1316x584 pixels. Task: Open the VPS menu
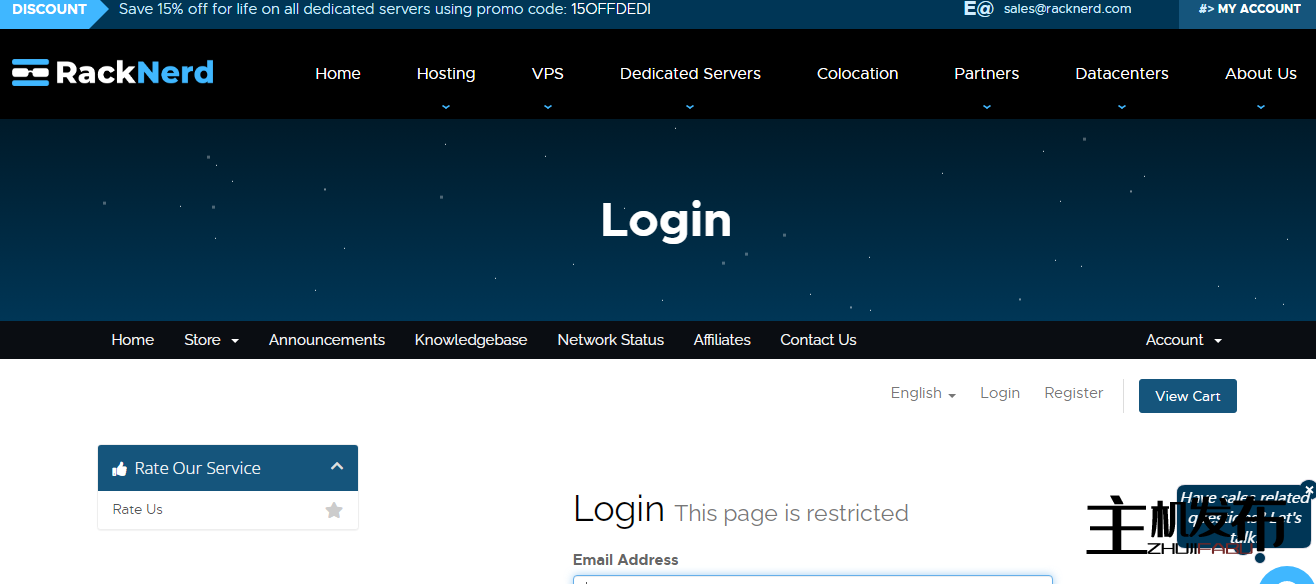547,74
